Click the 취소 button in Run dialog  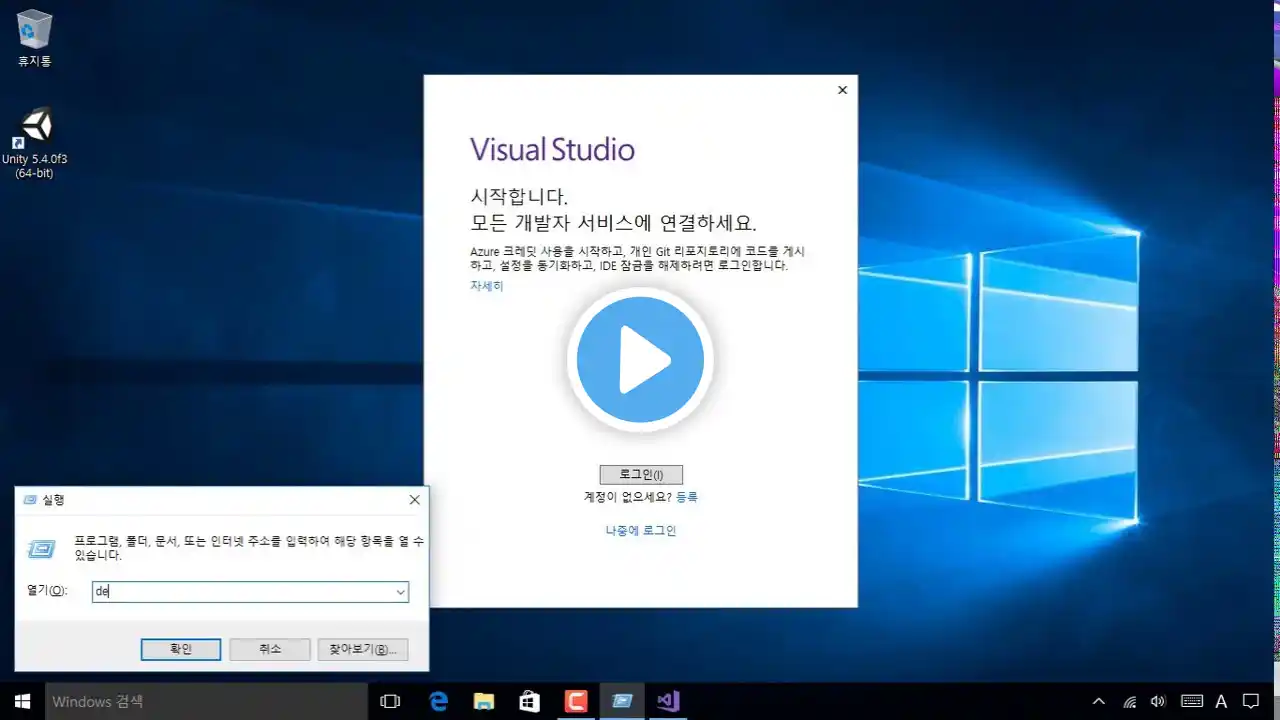tap(270, 649)
